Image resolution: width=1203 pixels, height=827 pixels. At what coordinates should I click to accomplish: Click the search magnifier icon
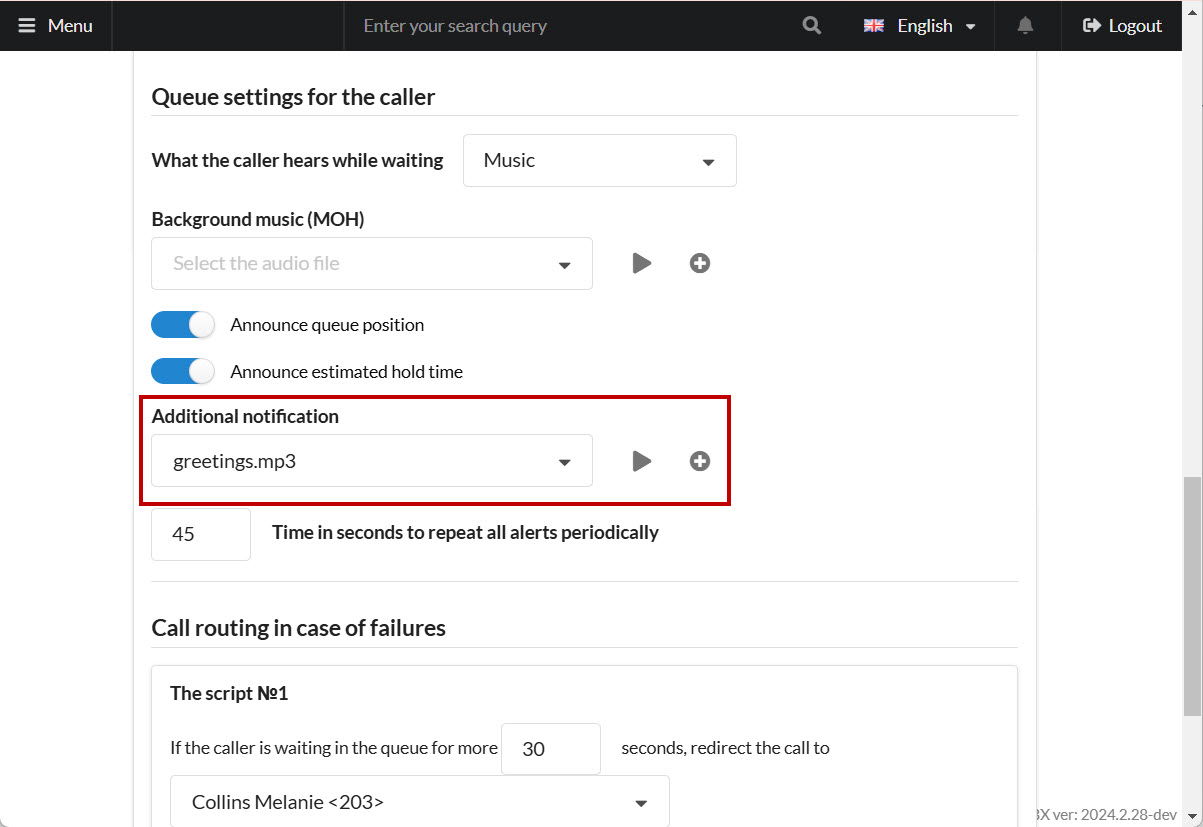coord(811,26)
